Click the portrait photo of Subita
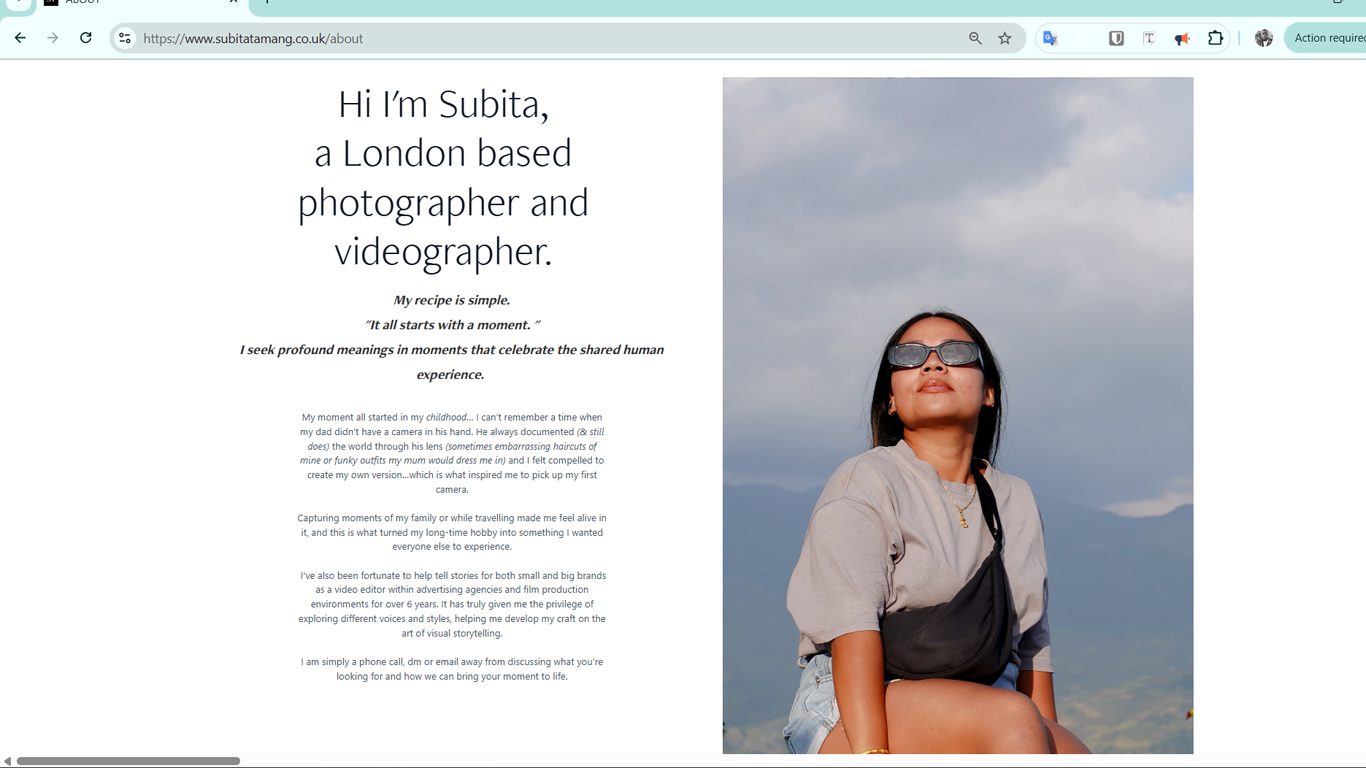This screenshot has width=1366, height=768. pos(958,415)
